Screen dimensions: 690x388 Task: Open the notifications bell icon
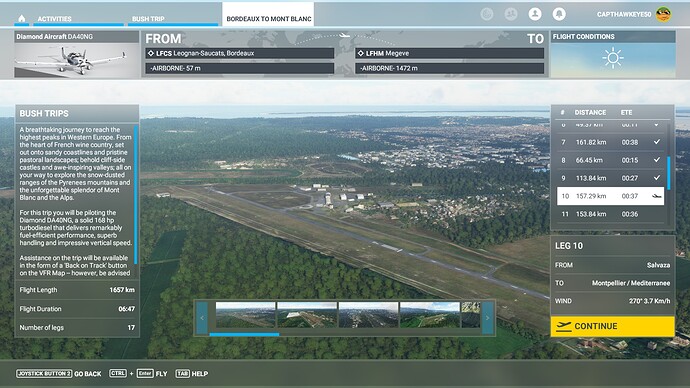(559, 14)
